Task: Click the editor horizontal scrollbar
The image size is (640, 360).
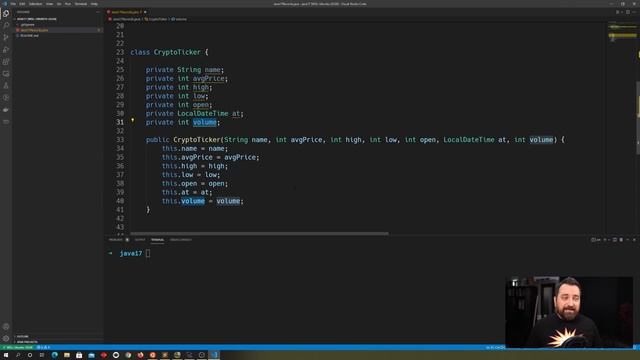Action: pyautogui.click(x=259, y=233)
